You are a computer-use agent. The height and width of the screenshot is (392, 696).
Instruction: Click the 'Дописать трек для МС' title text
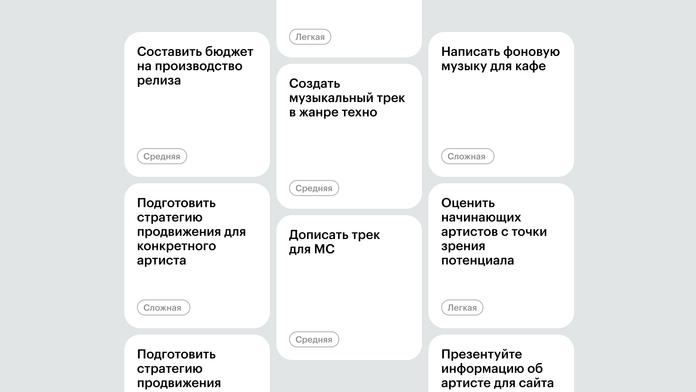click(x=334, y=242)
